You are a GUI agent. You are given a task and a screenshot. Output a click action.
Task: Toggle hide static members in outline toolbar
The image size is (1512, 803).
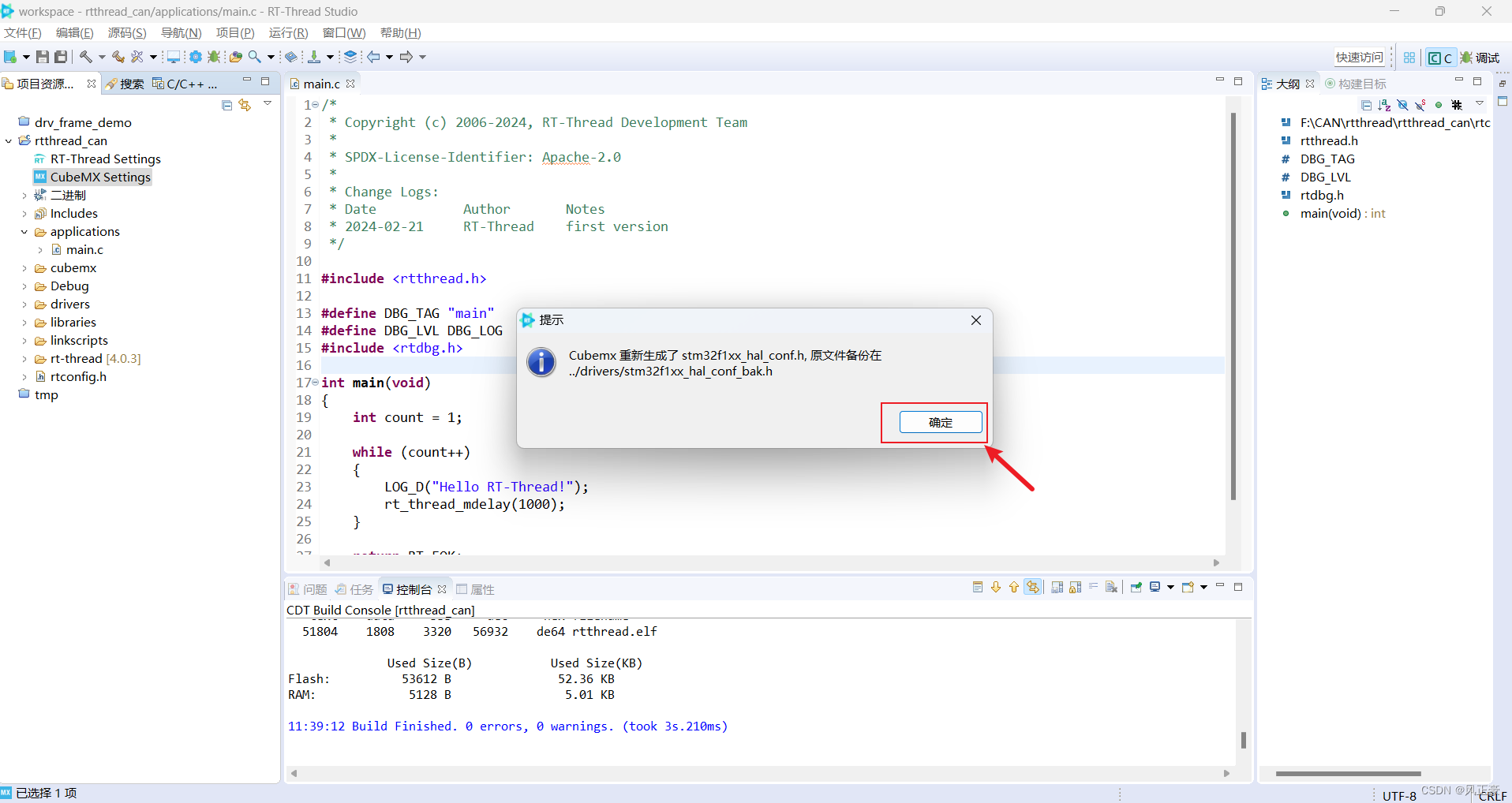tap(1420, 105)
